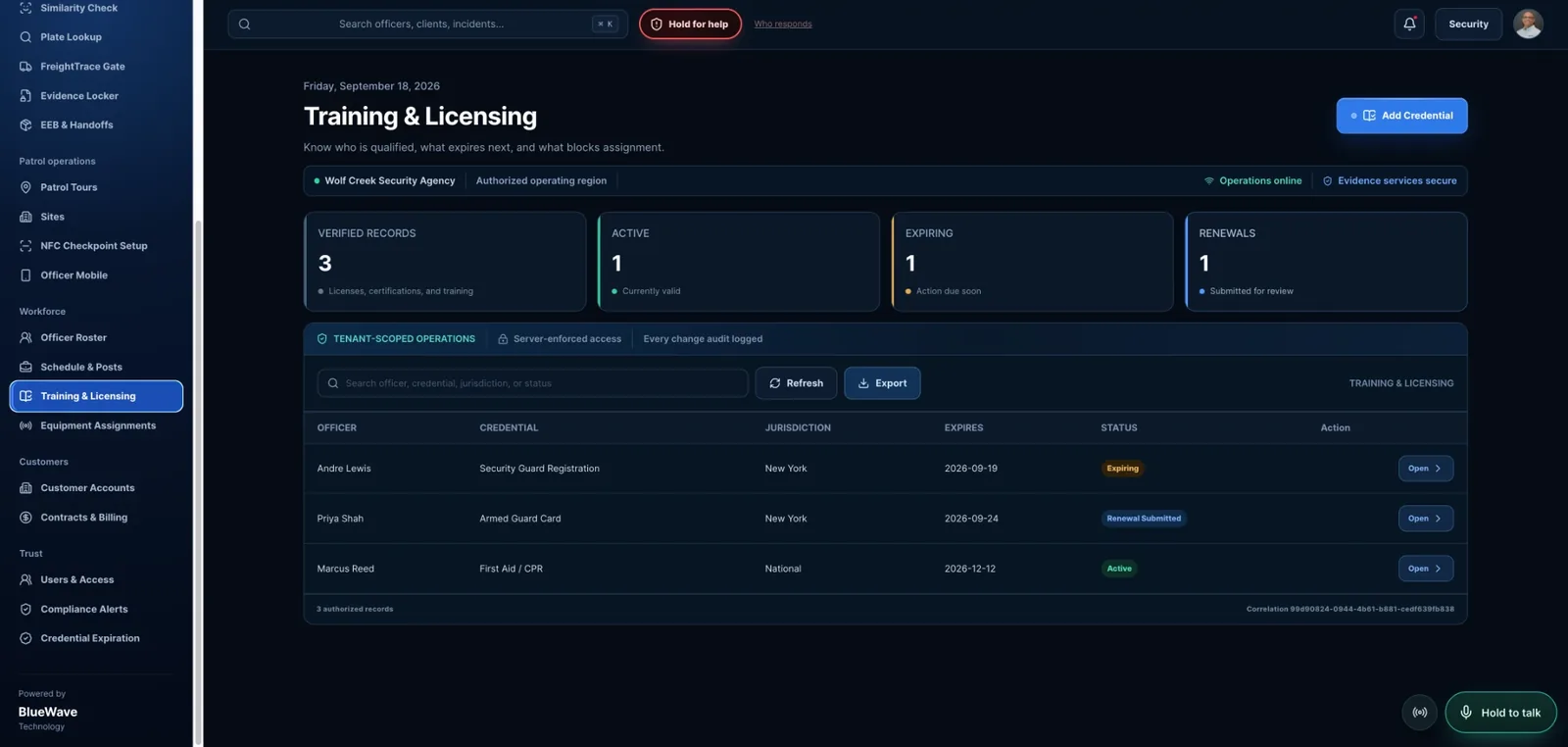Click the Security button in the header
Screen dimensions: 1568x747
click(1468, 24)
